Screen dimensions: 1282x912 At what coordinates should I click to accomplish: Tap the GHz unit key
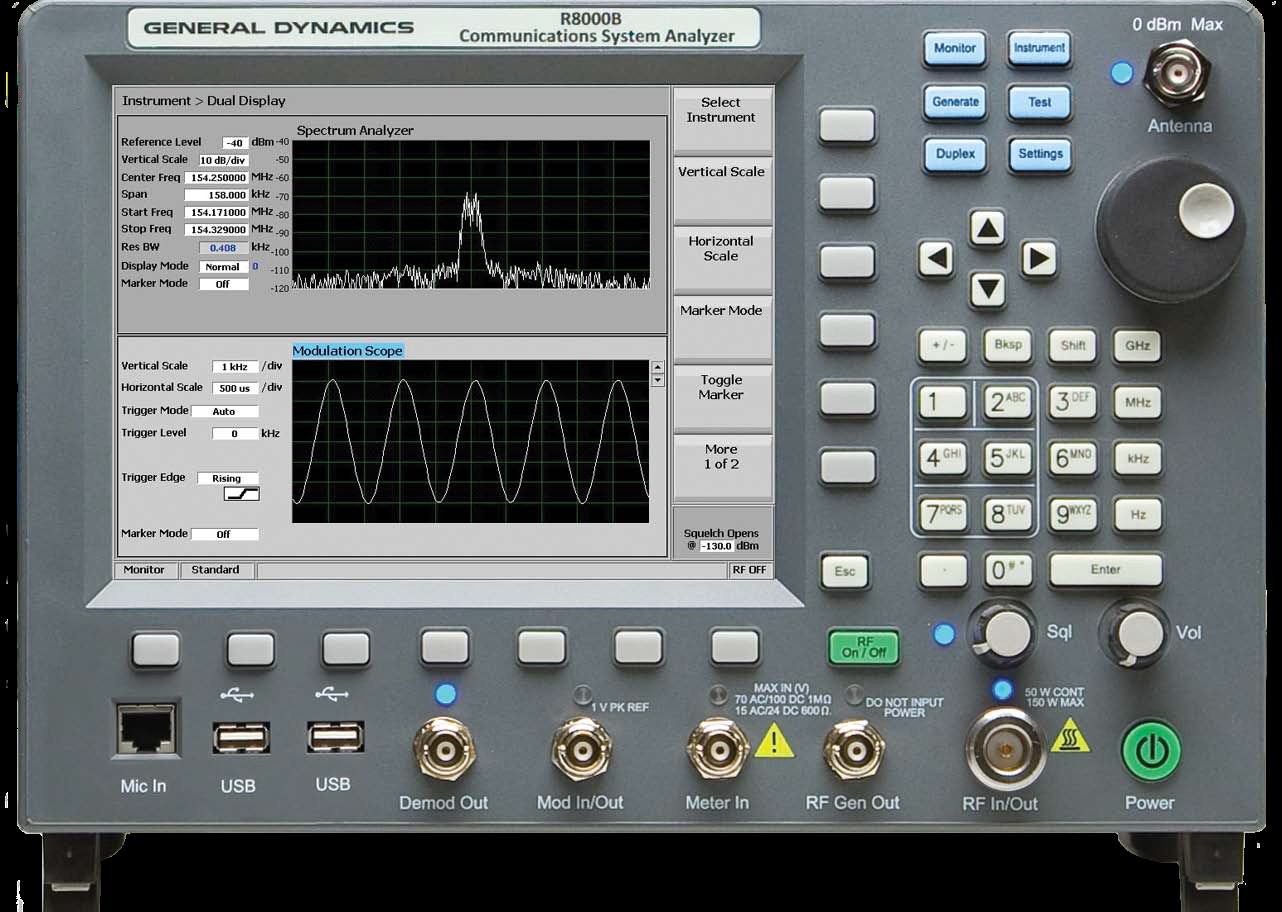(x=1138, y=346)
